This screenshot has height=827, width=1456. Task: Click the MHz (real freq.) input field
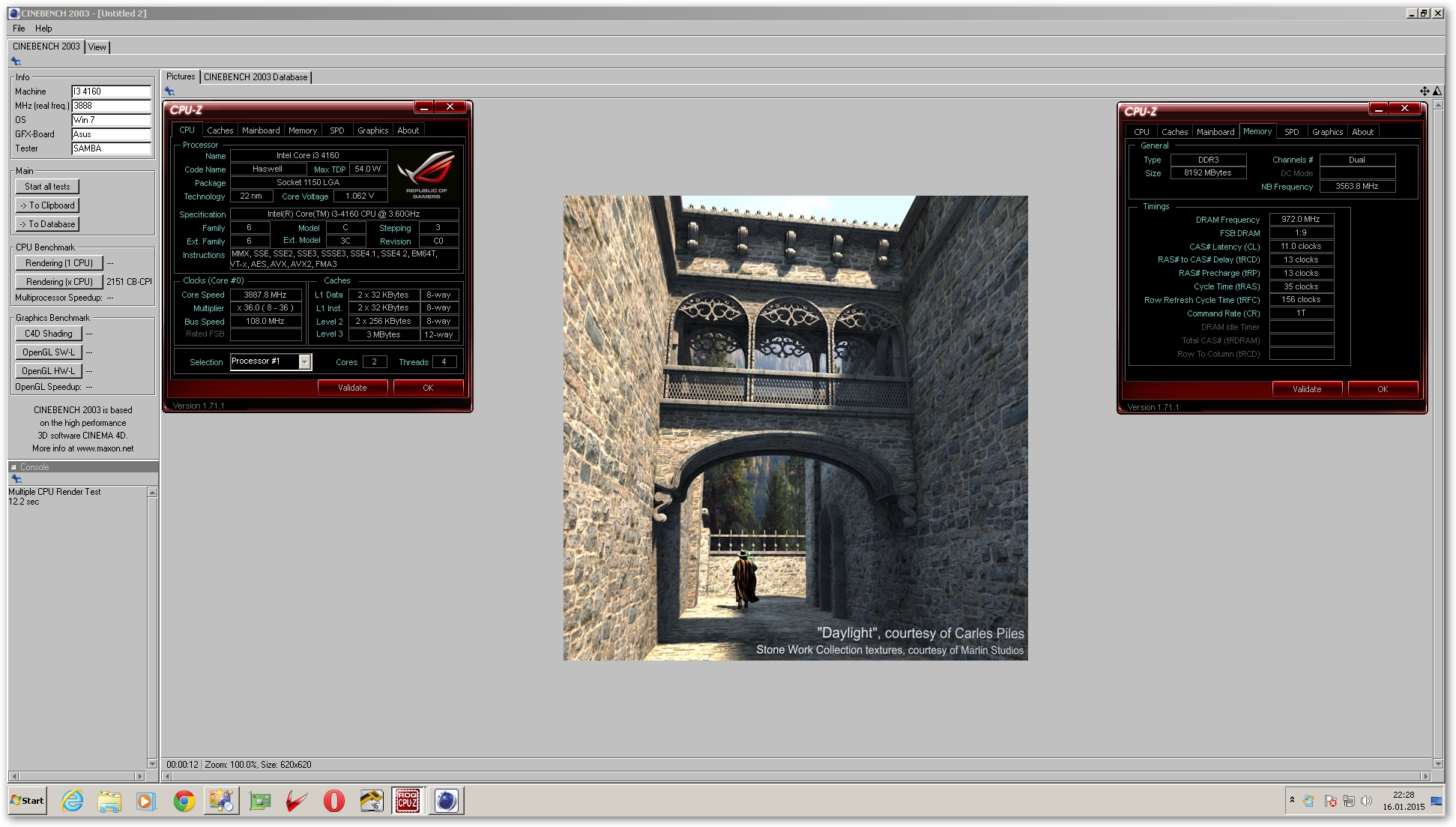click(x=111, y=106)
